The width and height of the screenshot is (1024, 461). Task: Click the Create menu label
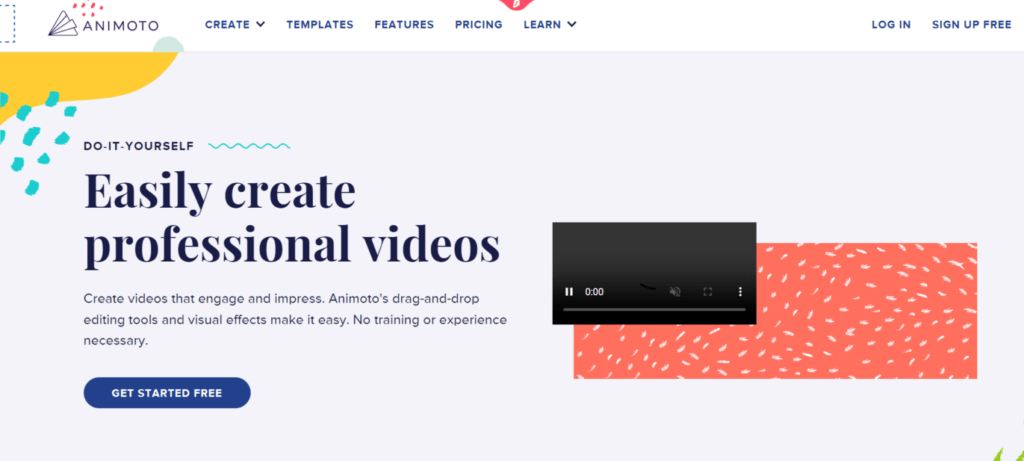point(227,25)
